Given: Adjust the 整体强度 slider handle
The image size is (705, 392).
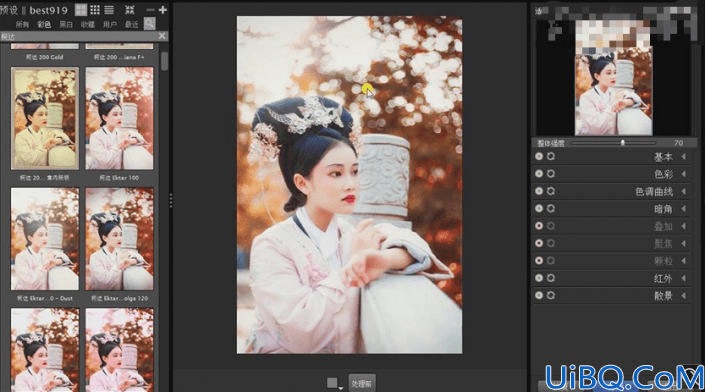Looking at the screenshot, I should [623, 143].
